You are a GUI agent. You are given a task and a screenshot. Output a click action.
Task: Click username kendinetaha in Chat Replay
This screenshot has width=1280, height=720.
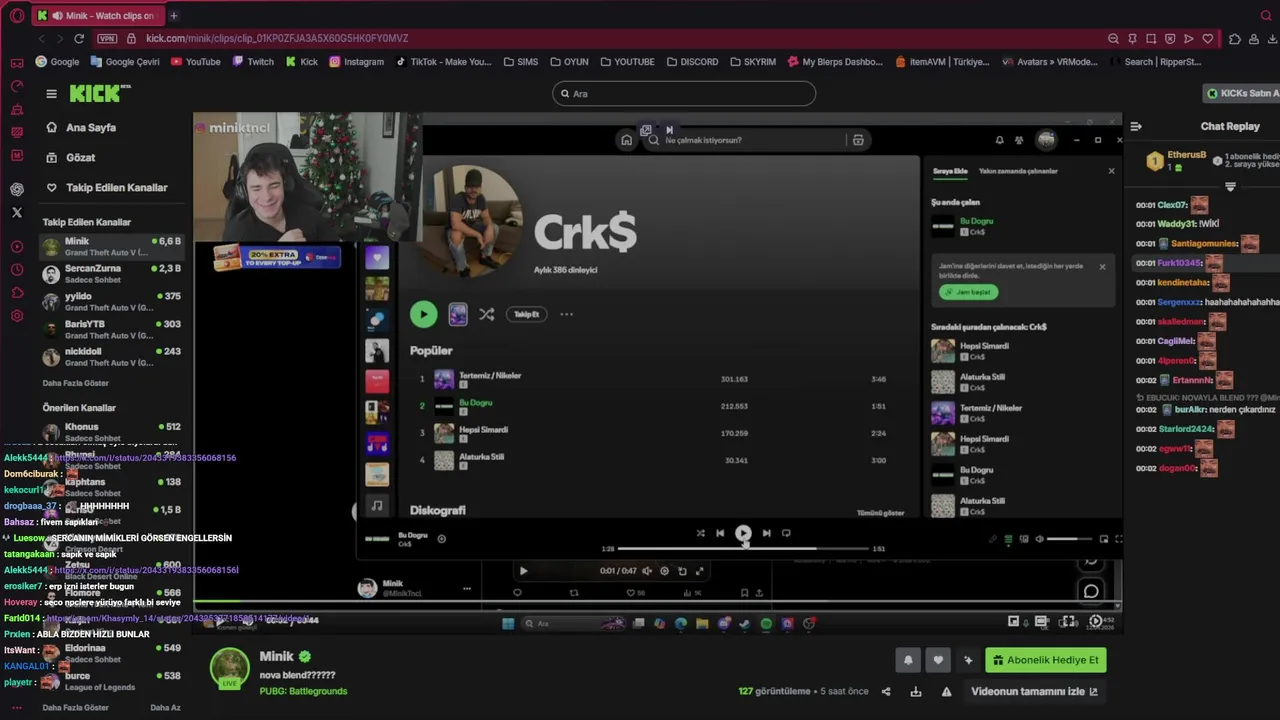tap(1184, 283)
